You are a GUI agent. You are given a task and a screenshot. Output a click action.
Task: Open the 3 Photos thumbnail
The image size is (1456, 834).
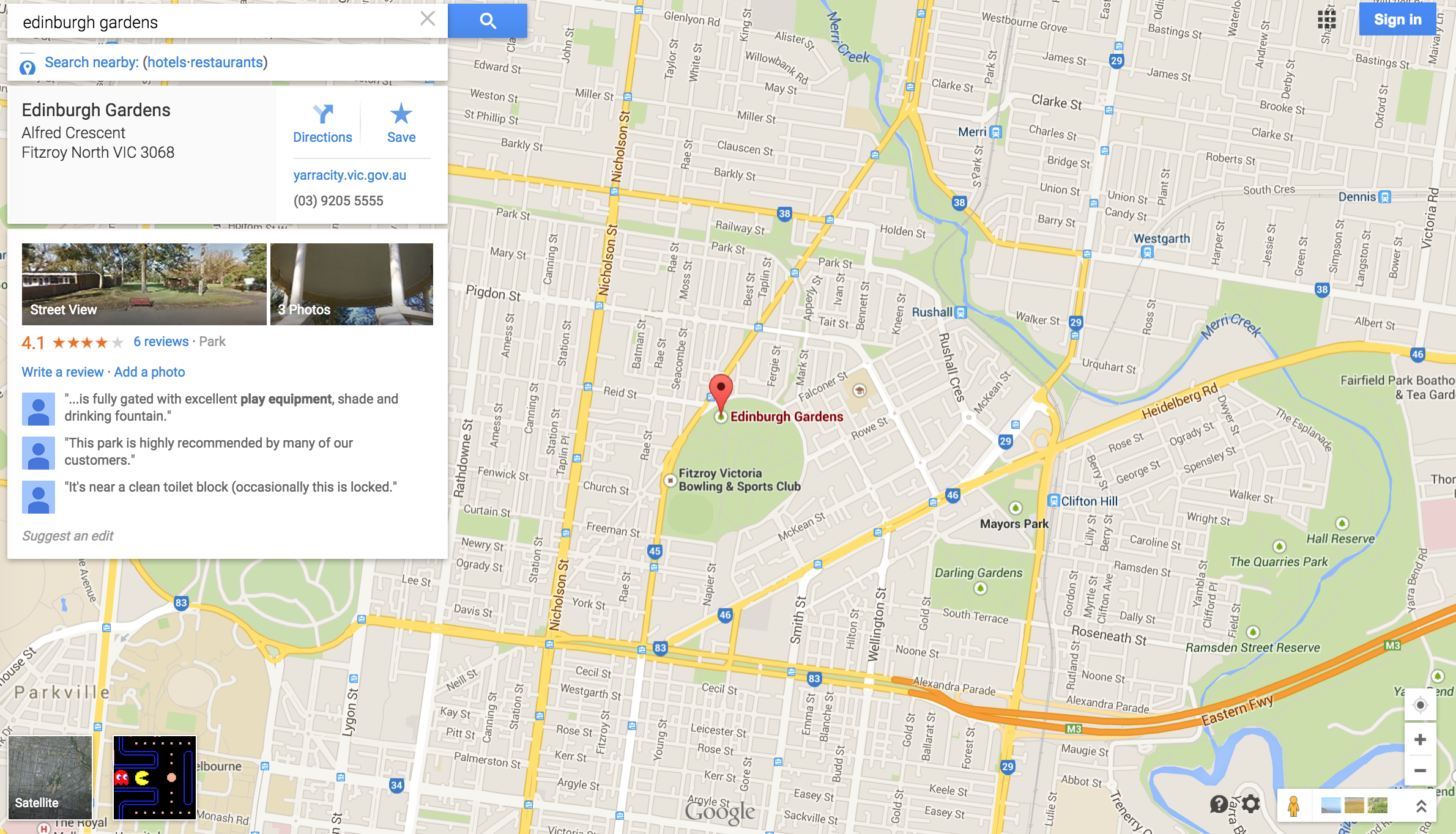pyautogui.click(x=352, y=284)
